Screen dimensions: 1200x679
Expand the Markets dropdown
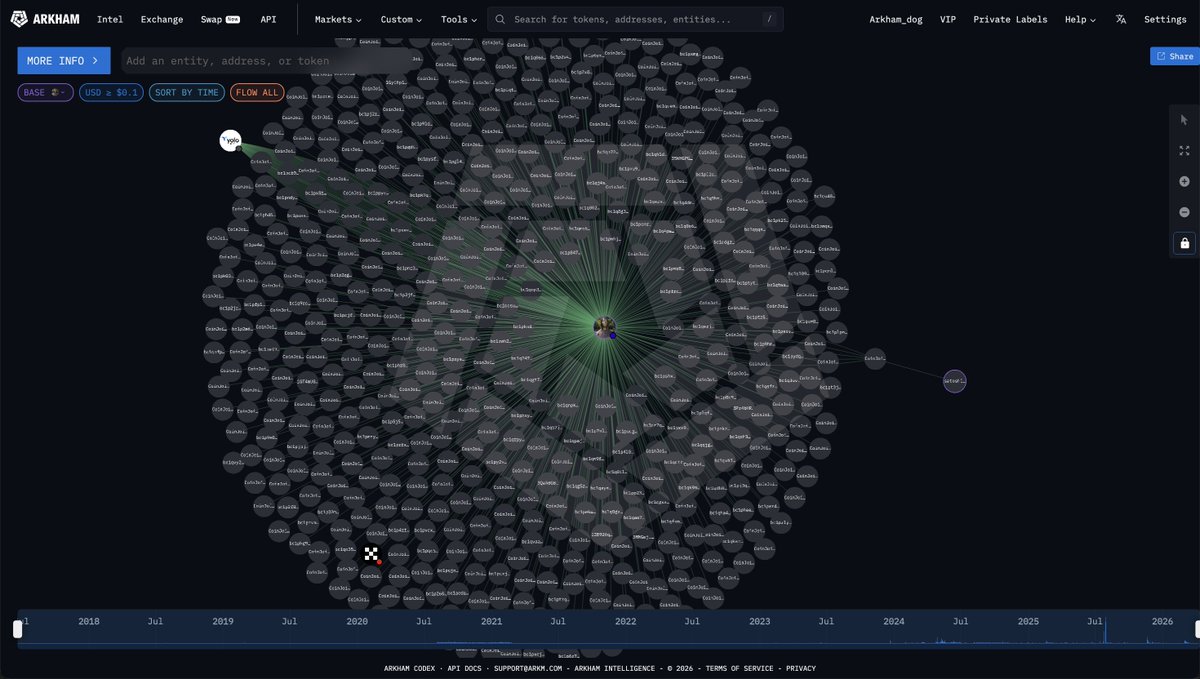pyautogui.click(x=338, y=19)
